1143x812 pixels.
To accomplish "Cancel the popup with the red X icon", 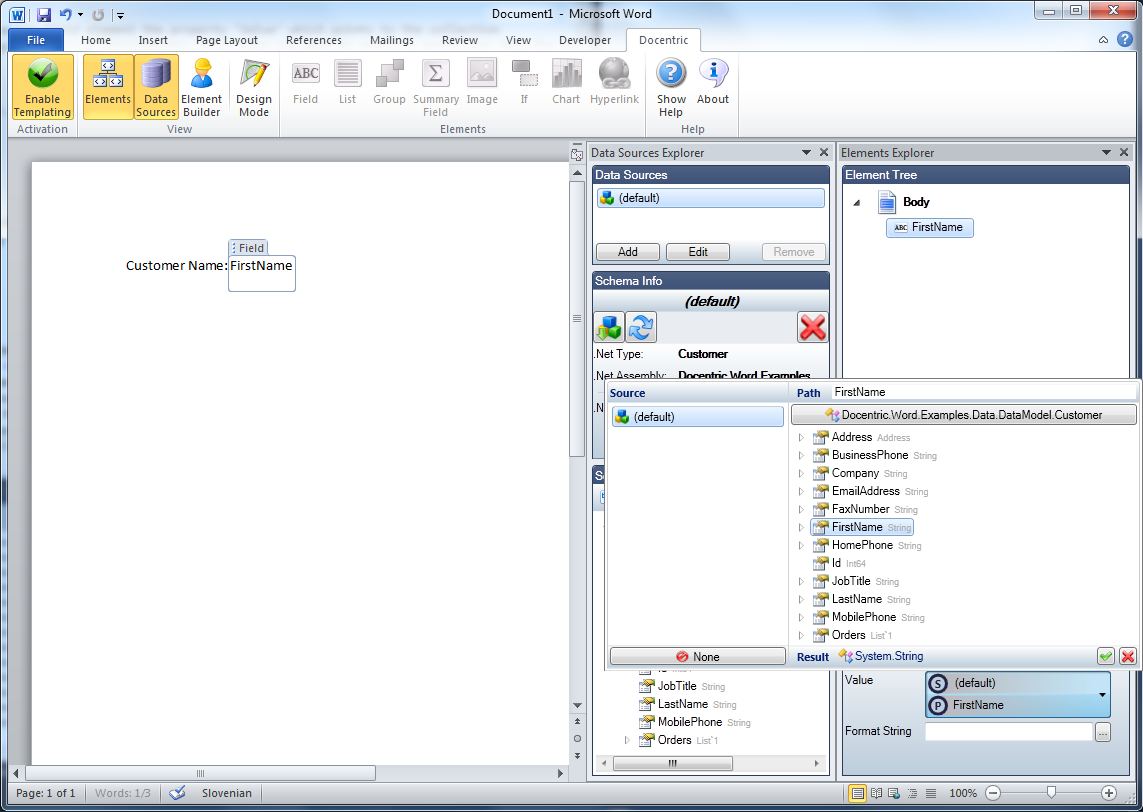I will tap(1127, 656).
